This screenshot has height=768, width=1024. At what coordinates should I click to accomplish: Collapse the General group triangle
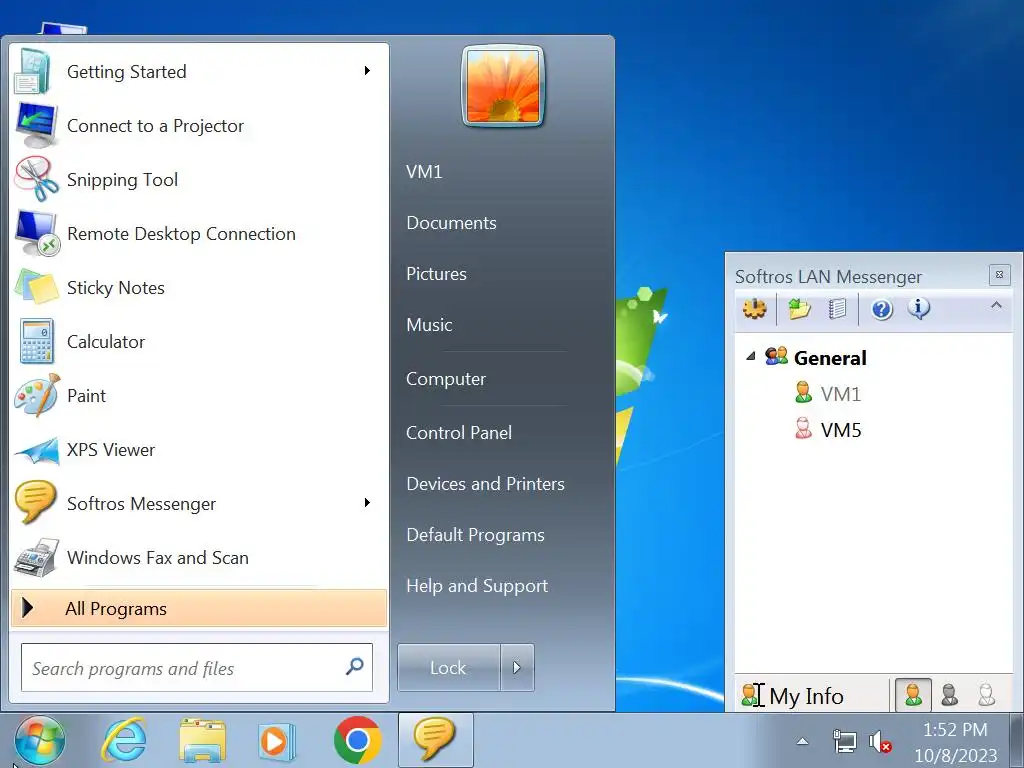point(751,356)
